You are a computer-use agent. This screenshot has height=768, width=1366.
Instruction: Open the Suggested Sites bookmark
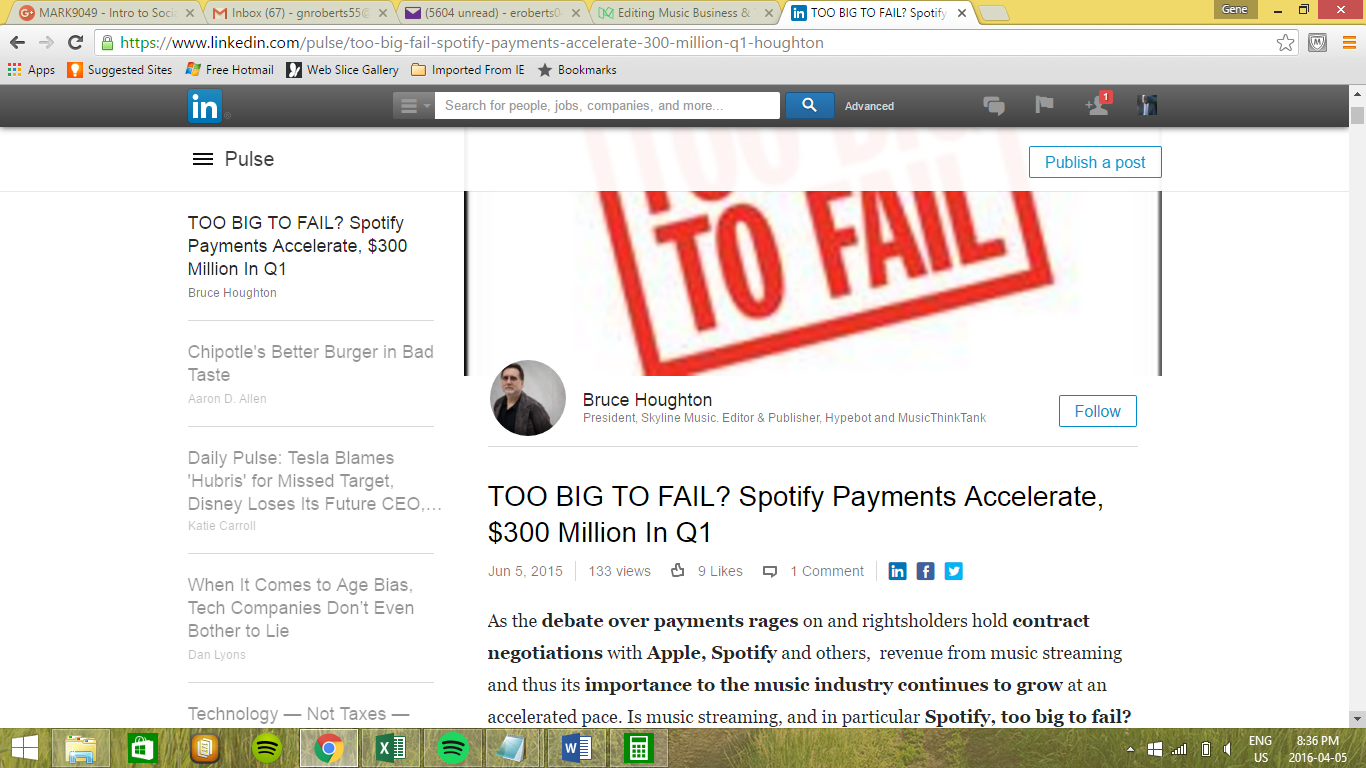point(120,70)
